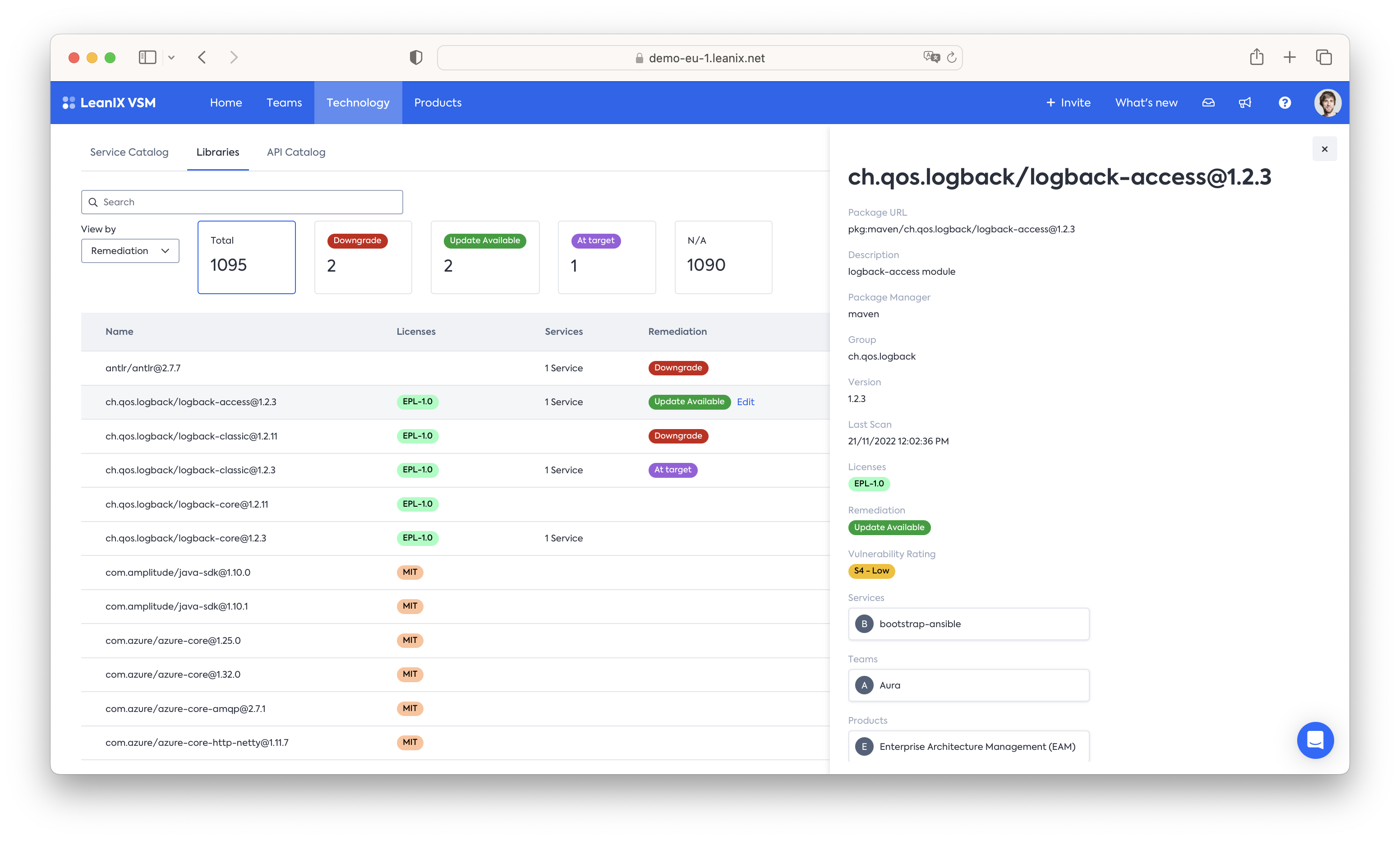Close the library details panel
The width and height of the screenshot is (1400, 841).
(x=1324, y=149)
